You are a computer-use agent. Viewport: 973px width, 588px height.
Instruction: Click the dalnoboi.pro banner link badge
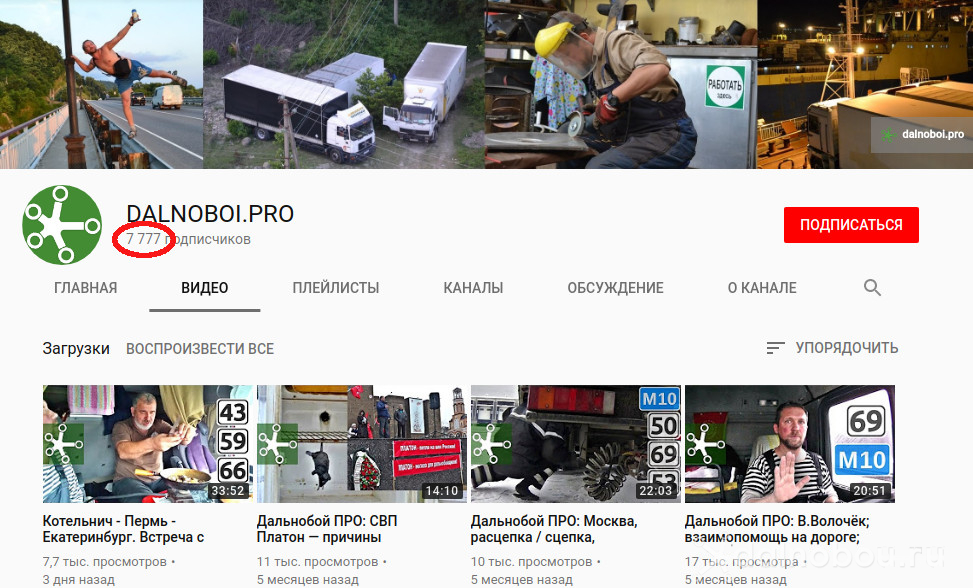921,133
